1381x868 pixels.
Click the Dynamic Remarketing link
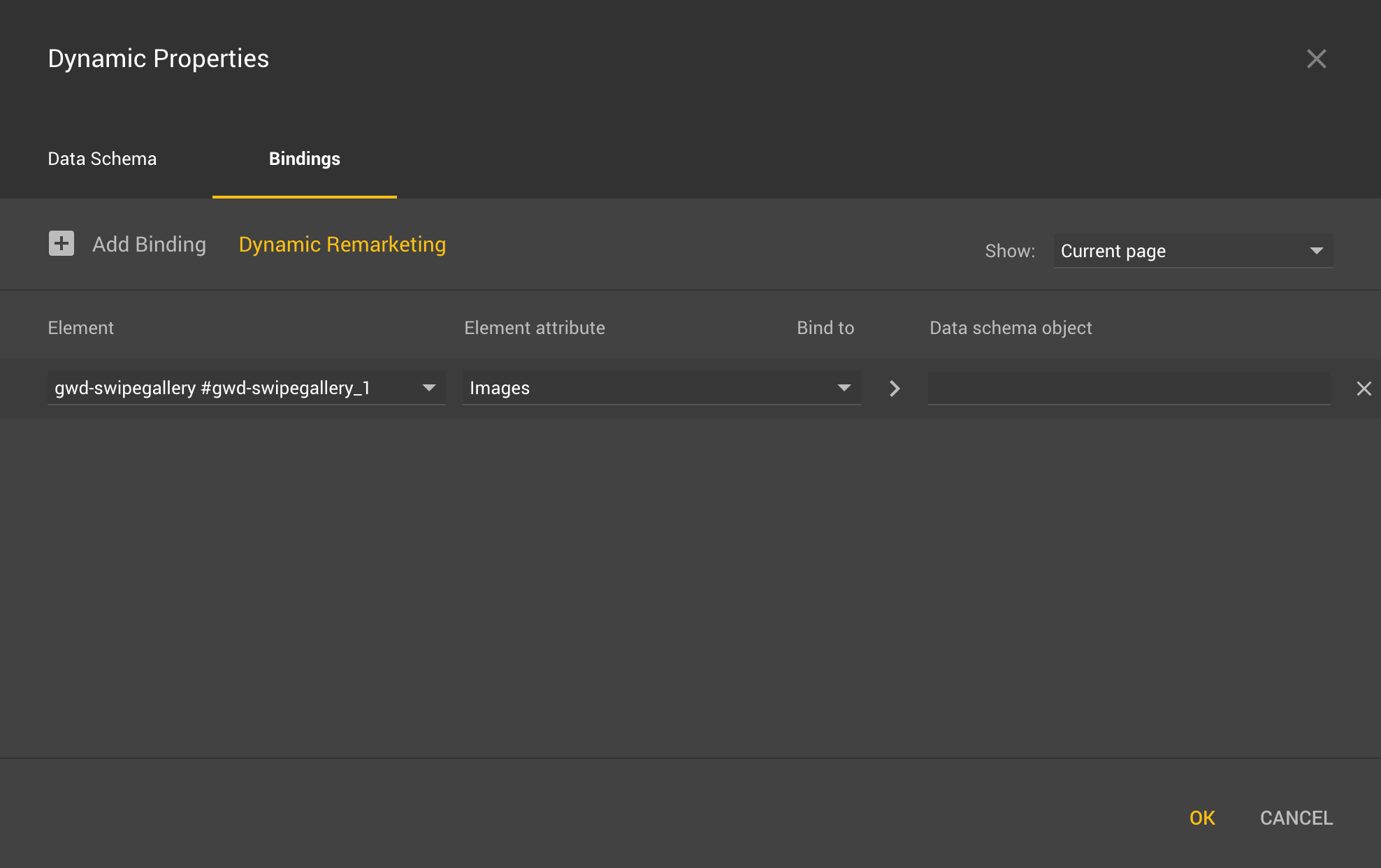342,245
